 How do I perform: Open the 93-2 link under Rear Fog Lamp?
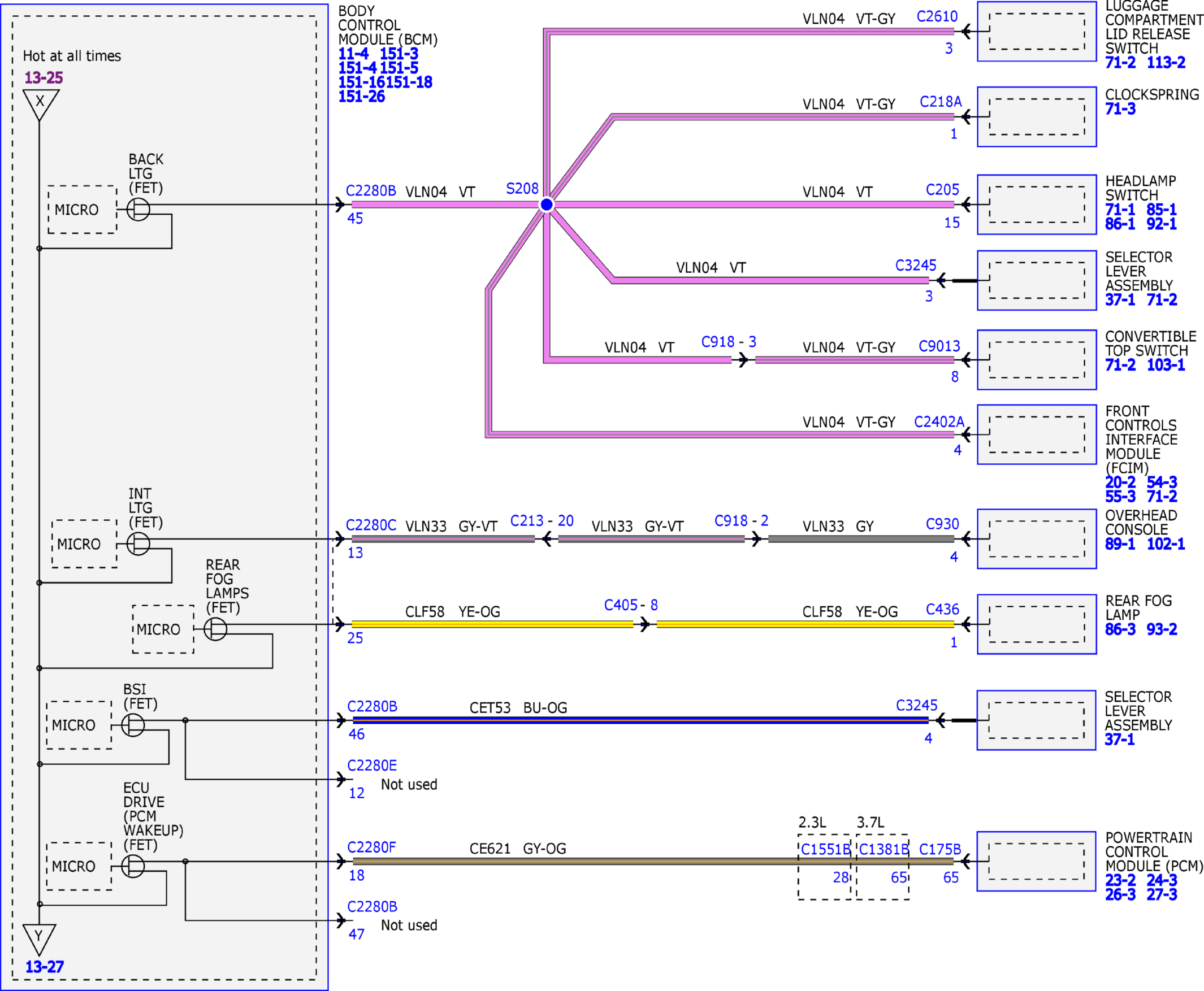tap(1162, 629)
